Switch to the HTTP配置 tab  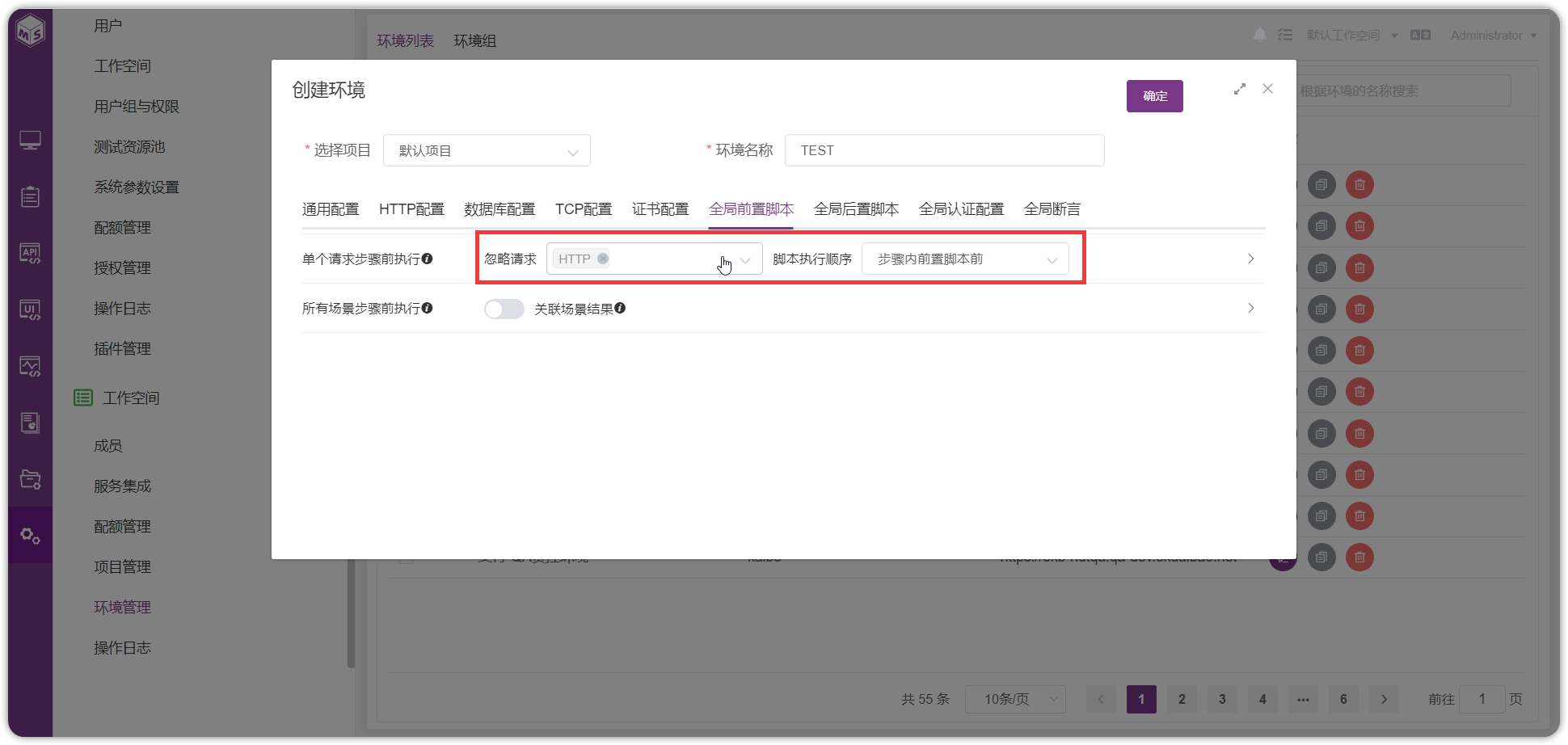(411, 209)
